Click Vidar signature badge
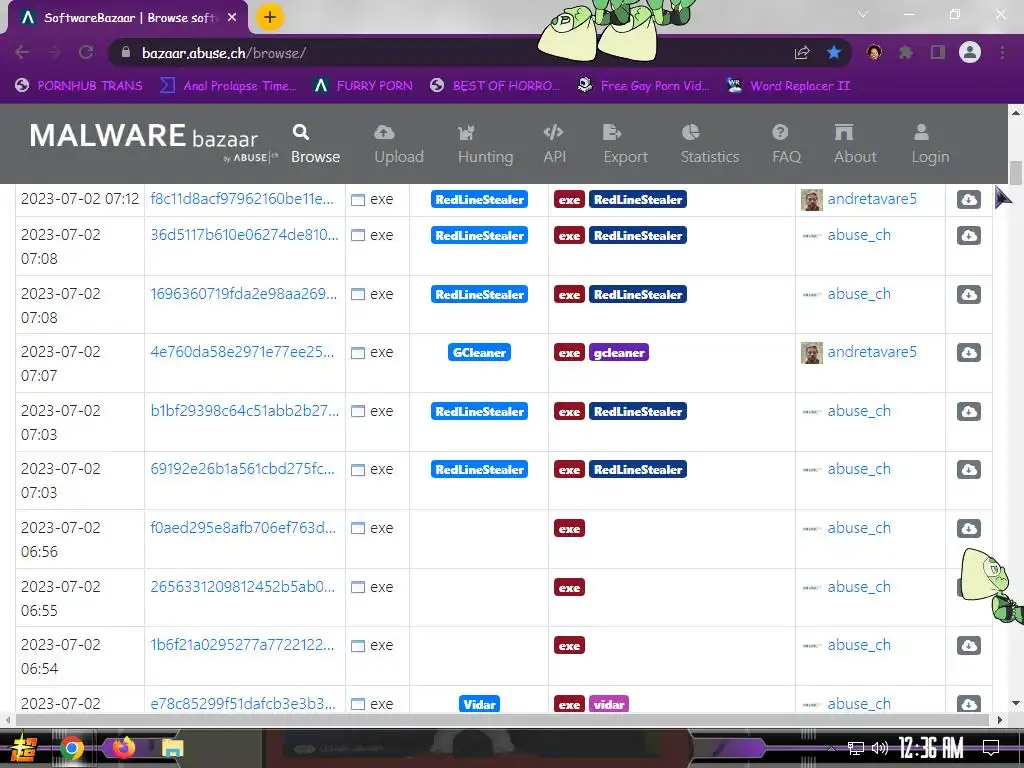The image size is (1024, 768). point(479,704)
